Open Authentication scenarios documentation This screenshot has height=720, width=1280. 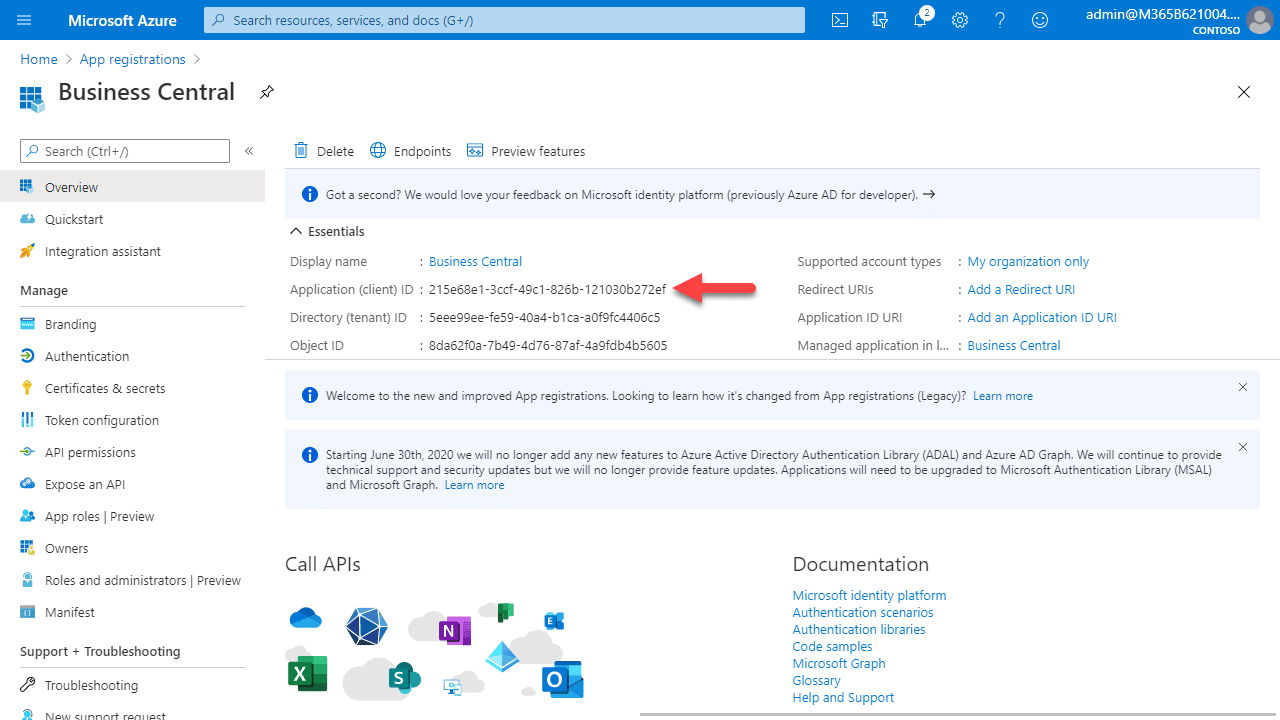click(x=863, y=612)
